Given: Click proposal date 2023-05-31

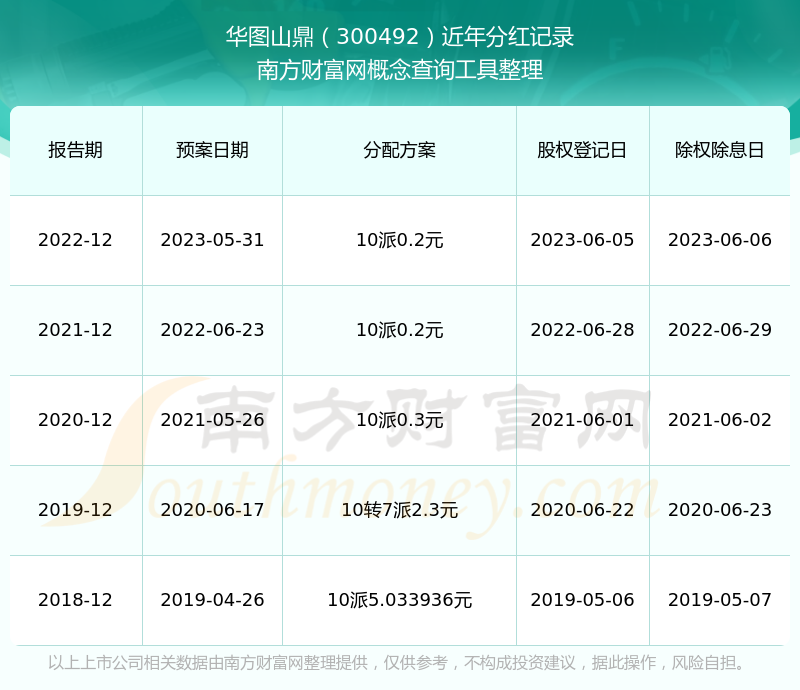Looking at the screenshot, I should click(212, 240).
